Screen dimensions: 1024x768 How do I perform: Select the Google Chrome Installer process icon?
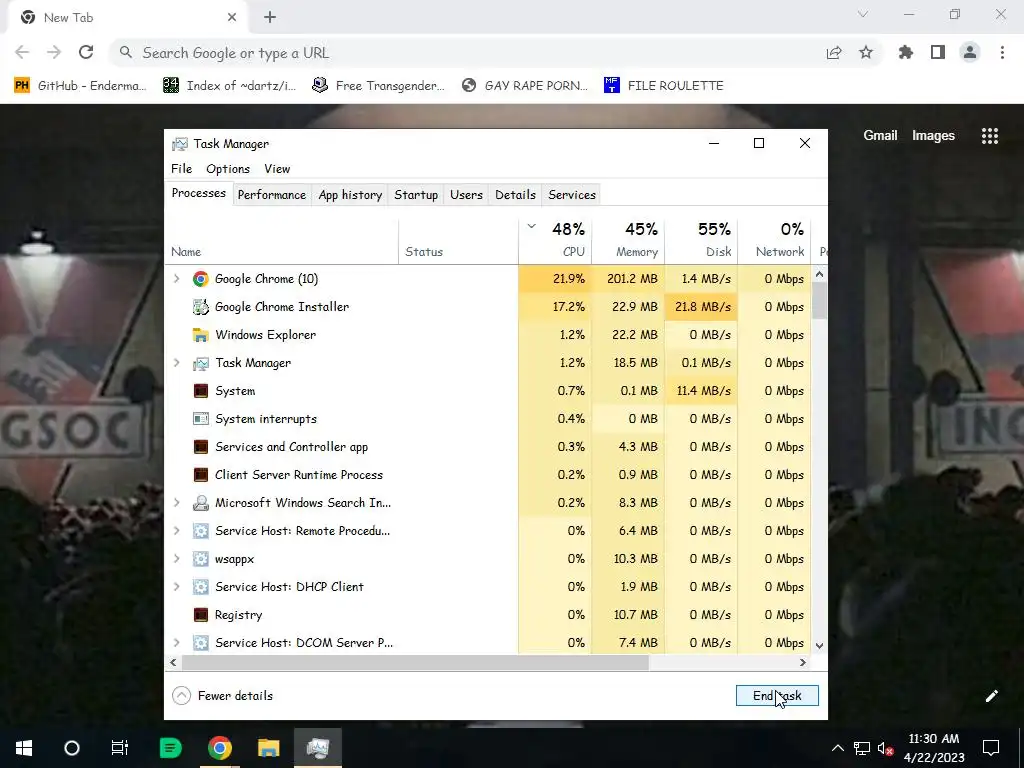point(200,307)
